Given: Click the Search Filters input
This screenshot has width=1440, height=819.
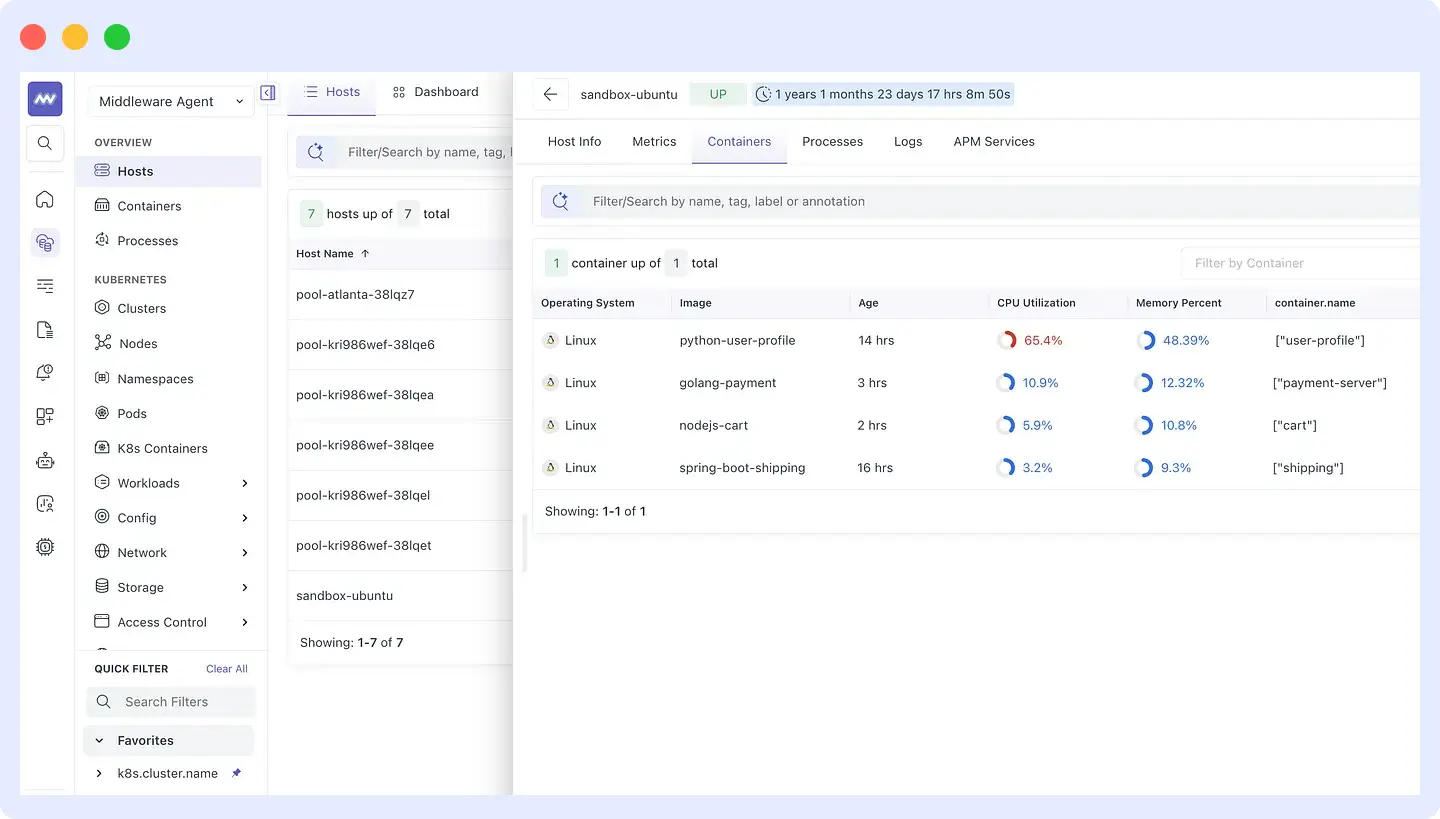Looking at the screenshot, I should [171, 702].
